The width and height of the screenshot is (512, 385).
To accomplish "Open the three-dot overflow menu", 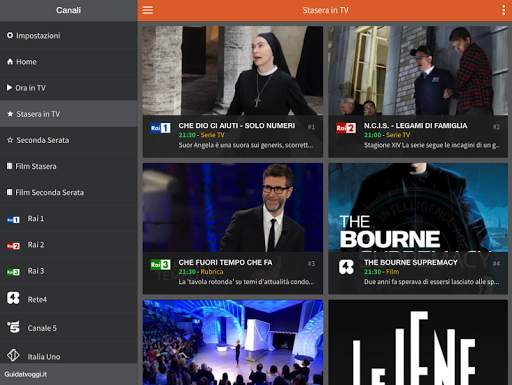I will coord(503,10).
